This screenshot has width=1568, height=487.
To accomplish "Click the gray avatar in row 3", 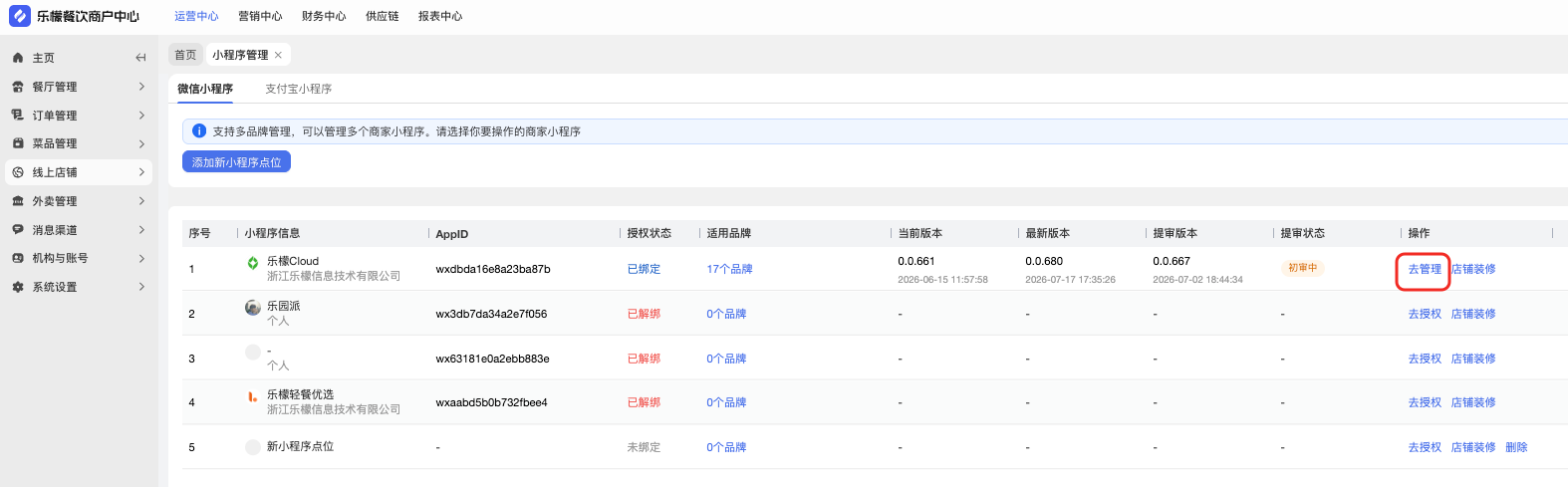I will point(253,352).
